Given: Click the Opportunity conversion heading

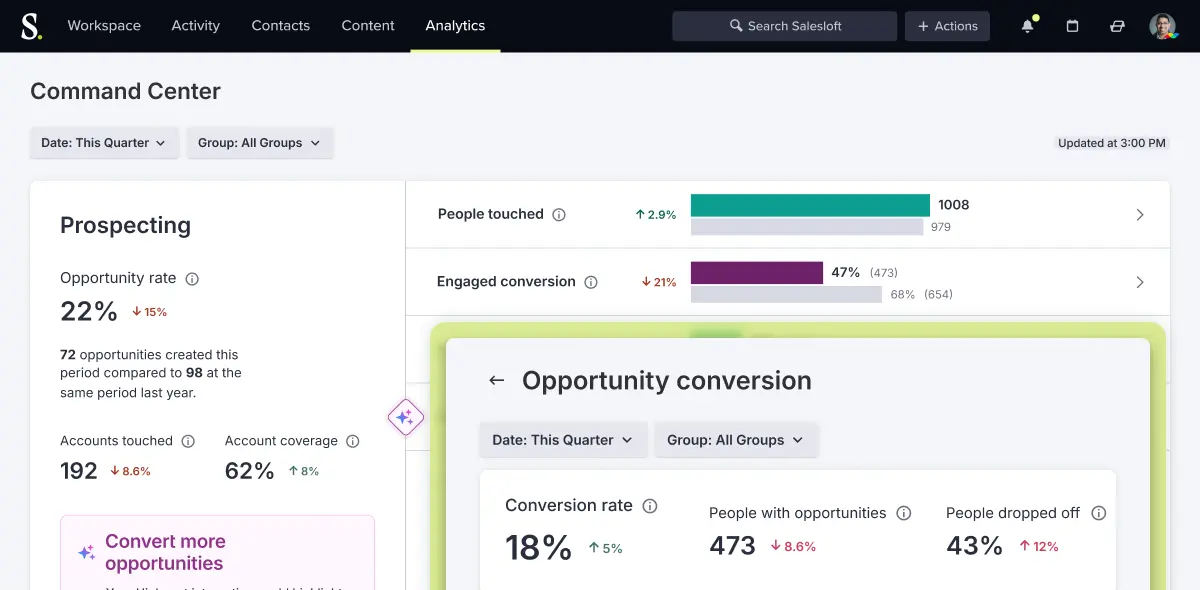Looking at the screenshot, I should pyautogui.click(x=667, y=381).
